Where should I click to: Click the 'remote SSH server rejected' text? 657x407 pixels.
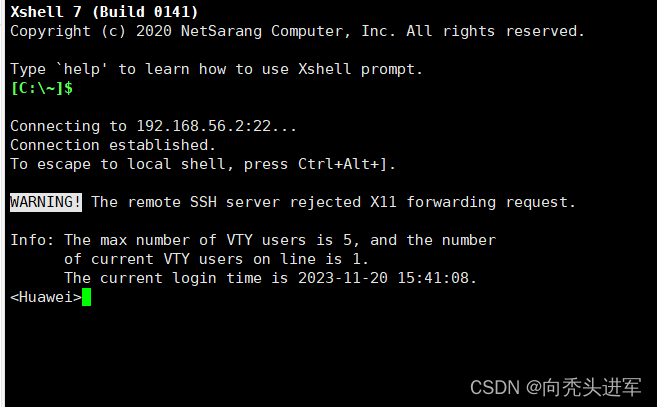[x=244, y=202]
